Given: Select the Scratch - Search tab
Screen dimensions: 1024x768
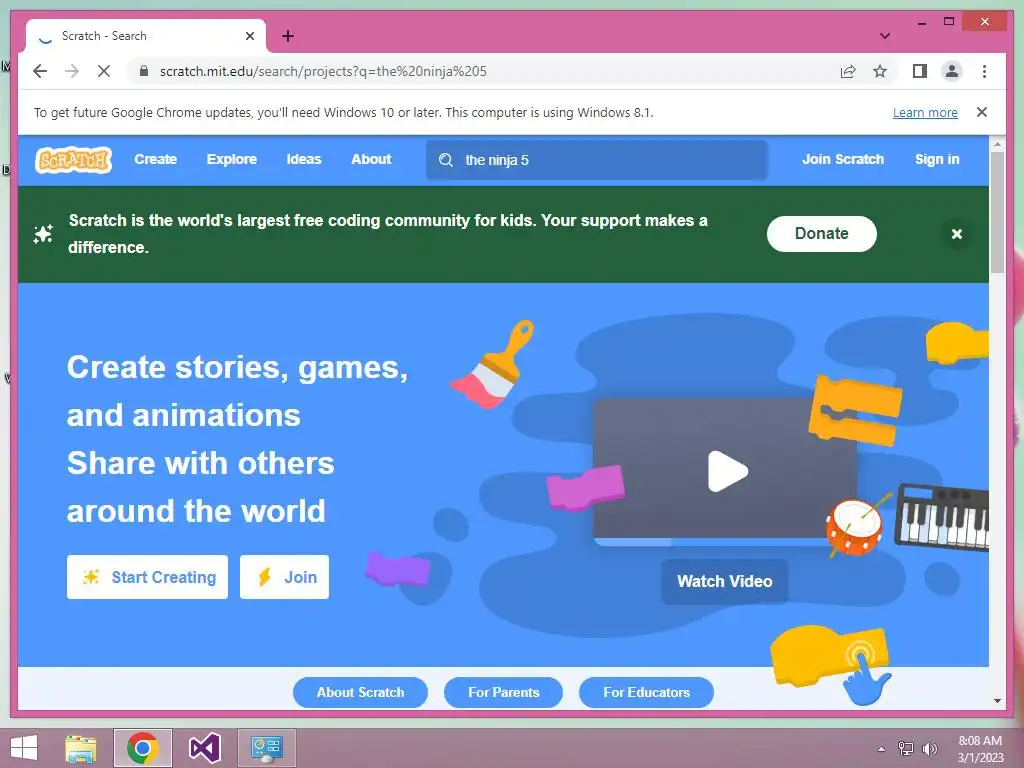Looking at the screenshot, I should [x=146, y=36].
